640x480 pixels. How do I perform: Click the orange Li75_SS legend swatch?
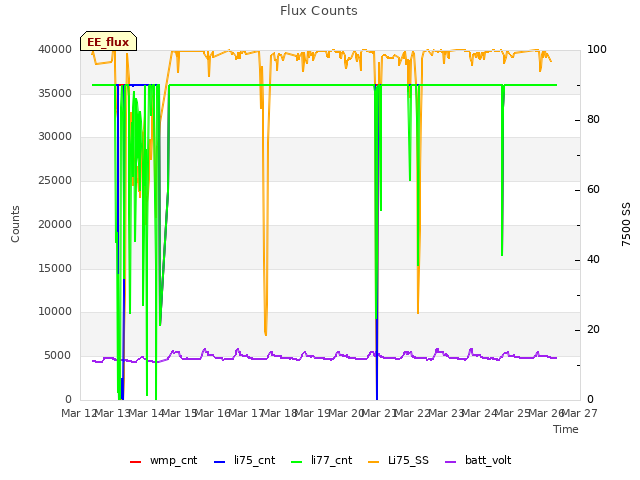[373, 462]
